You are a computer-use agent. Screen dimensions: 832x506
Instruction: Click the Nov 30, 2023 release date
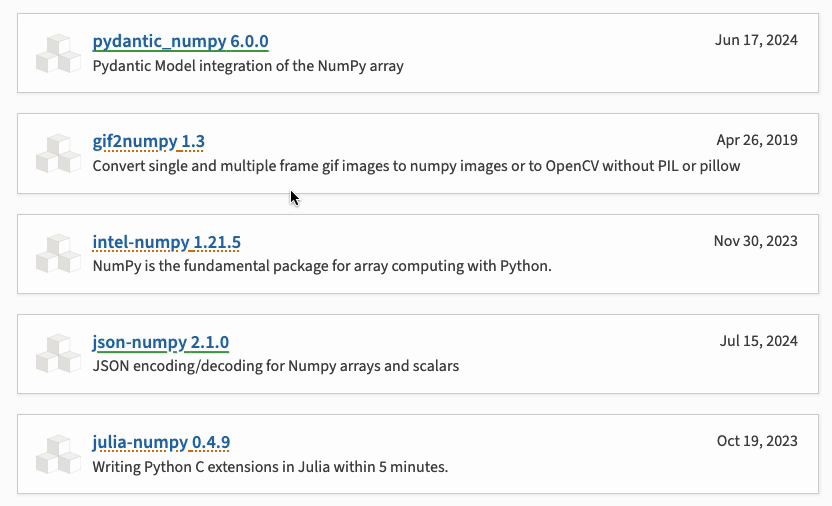(x=755, y=241)
